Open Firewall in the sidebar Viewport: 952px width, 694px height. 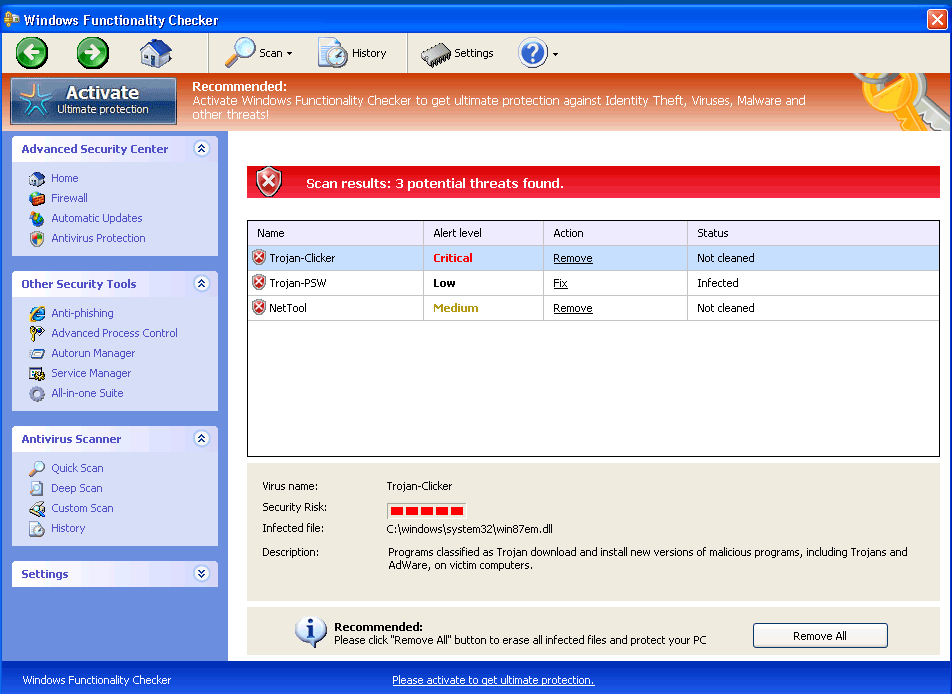[x=69, y=198]
